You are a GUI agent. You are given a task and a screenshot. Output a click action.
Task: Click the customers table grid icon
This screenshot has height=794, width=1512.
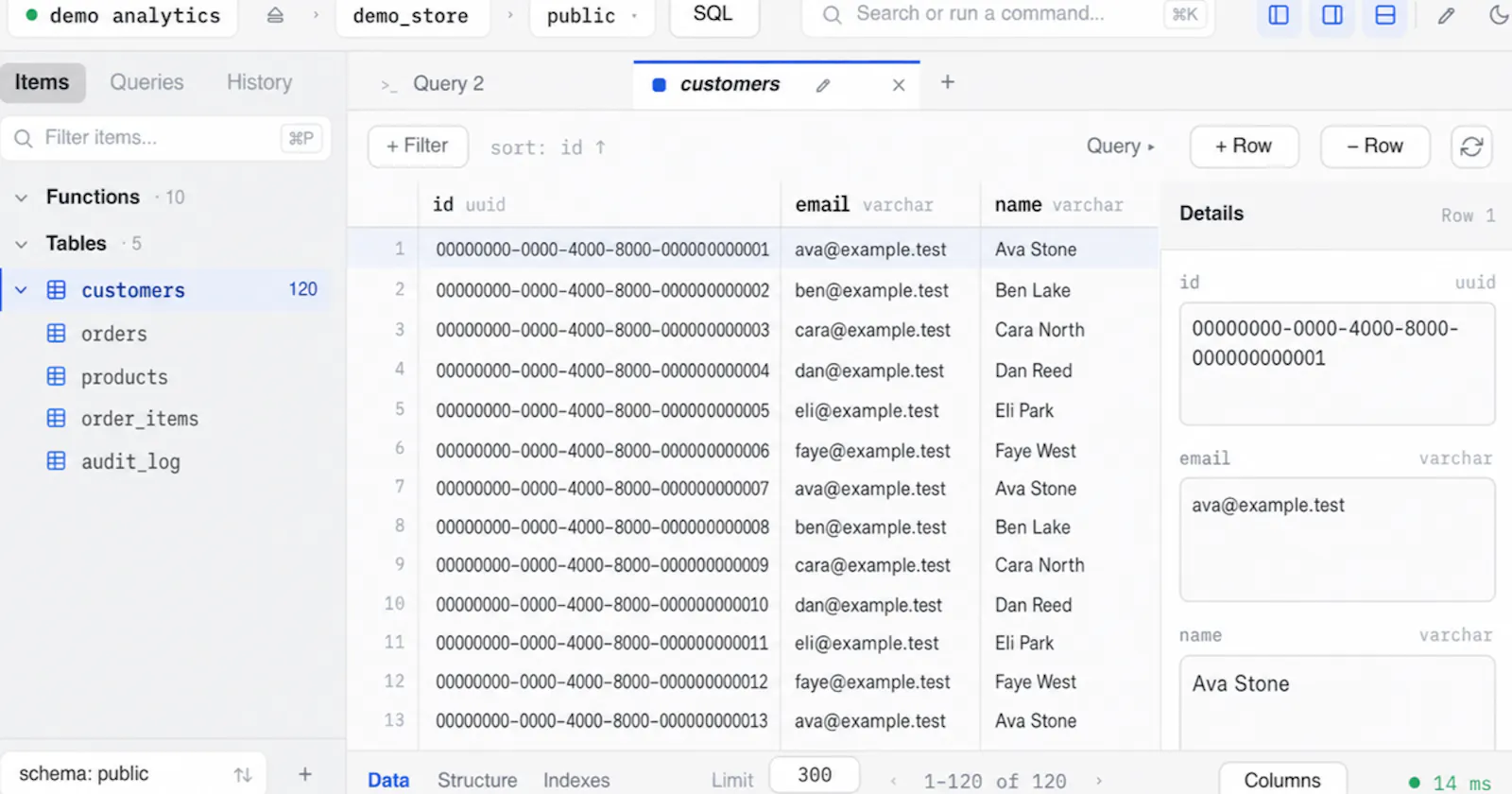(x=57, y=290)
